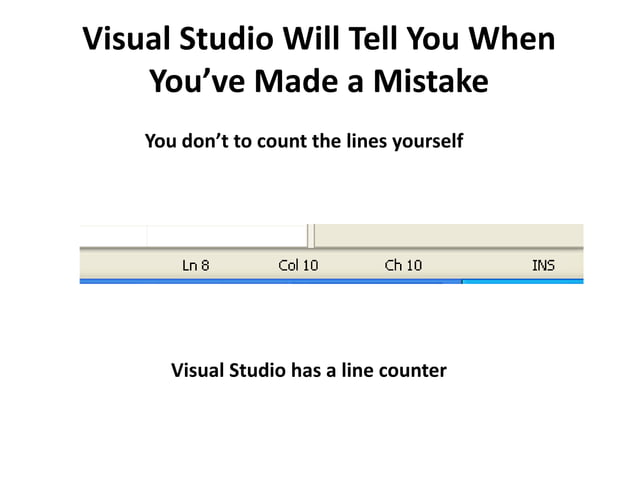This screenshot has height=478, width=638.
Task: Select the Col 10 column indicator
Action: [x=298, y=265]
